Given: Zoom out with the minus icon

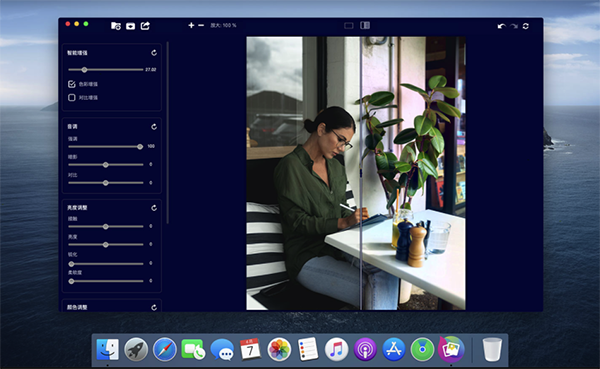Looking at the screenshot, I should coord(201,25).
